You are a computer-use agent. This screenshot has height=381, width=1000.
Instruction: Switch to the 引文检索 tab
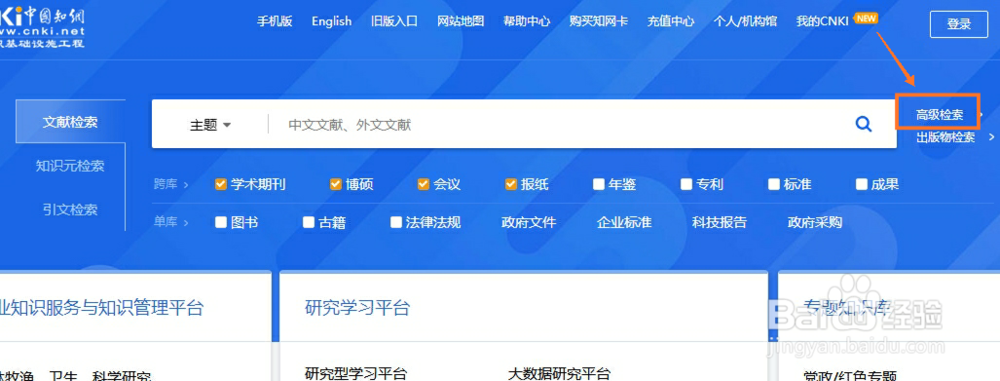70,209
